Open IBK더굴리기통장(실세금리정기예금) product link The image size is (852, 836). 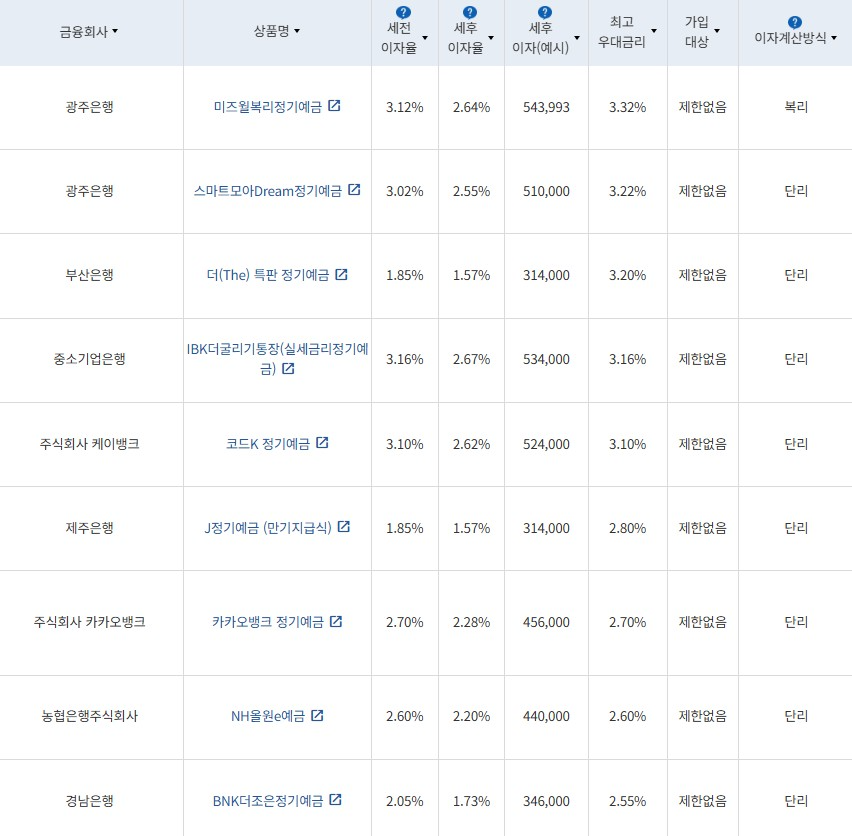(x=277, y=359)
